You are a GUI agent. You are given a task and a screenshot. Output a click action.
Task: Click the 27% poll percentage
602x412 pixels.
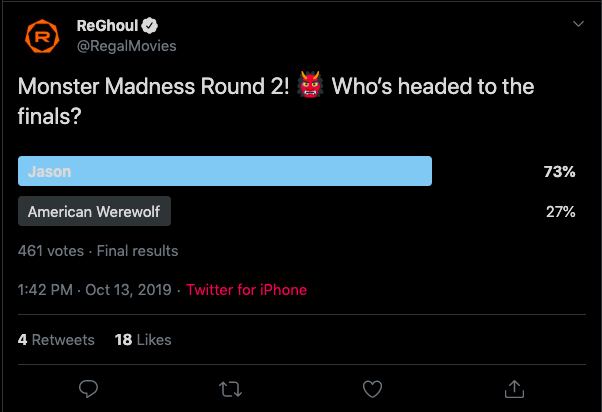click(x=559, y=212)
